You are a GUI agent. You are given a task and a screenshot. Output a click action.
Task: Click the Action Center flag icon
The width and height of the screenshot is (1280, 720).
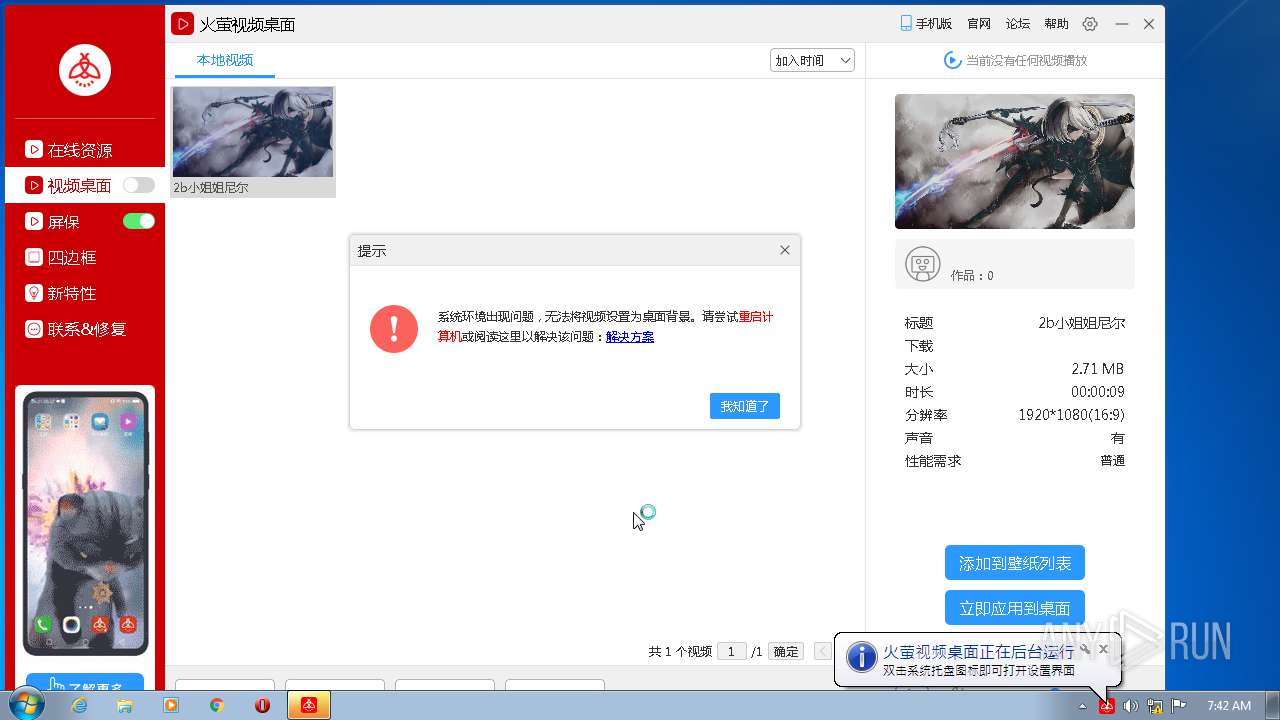[x=1179, y=706]
